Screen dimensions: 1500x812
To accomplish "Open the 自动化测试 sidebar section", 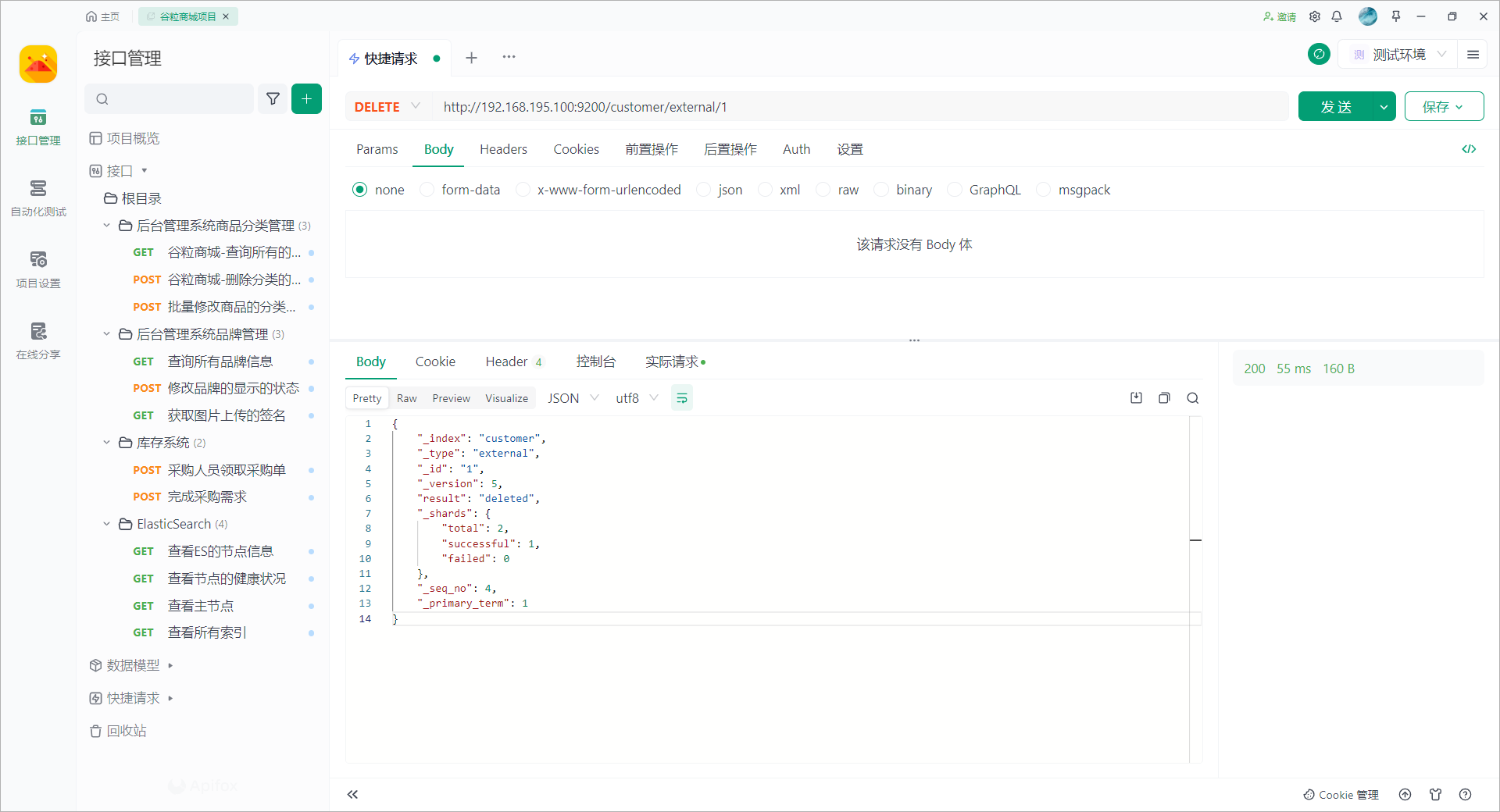I will (x=38, y=198).
